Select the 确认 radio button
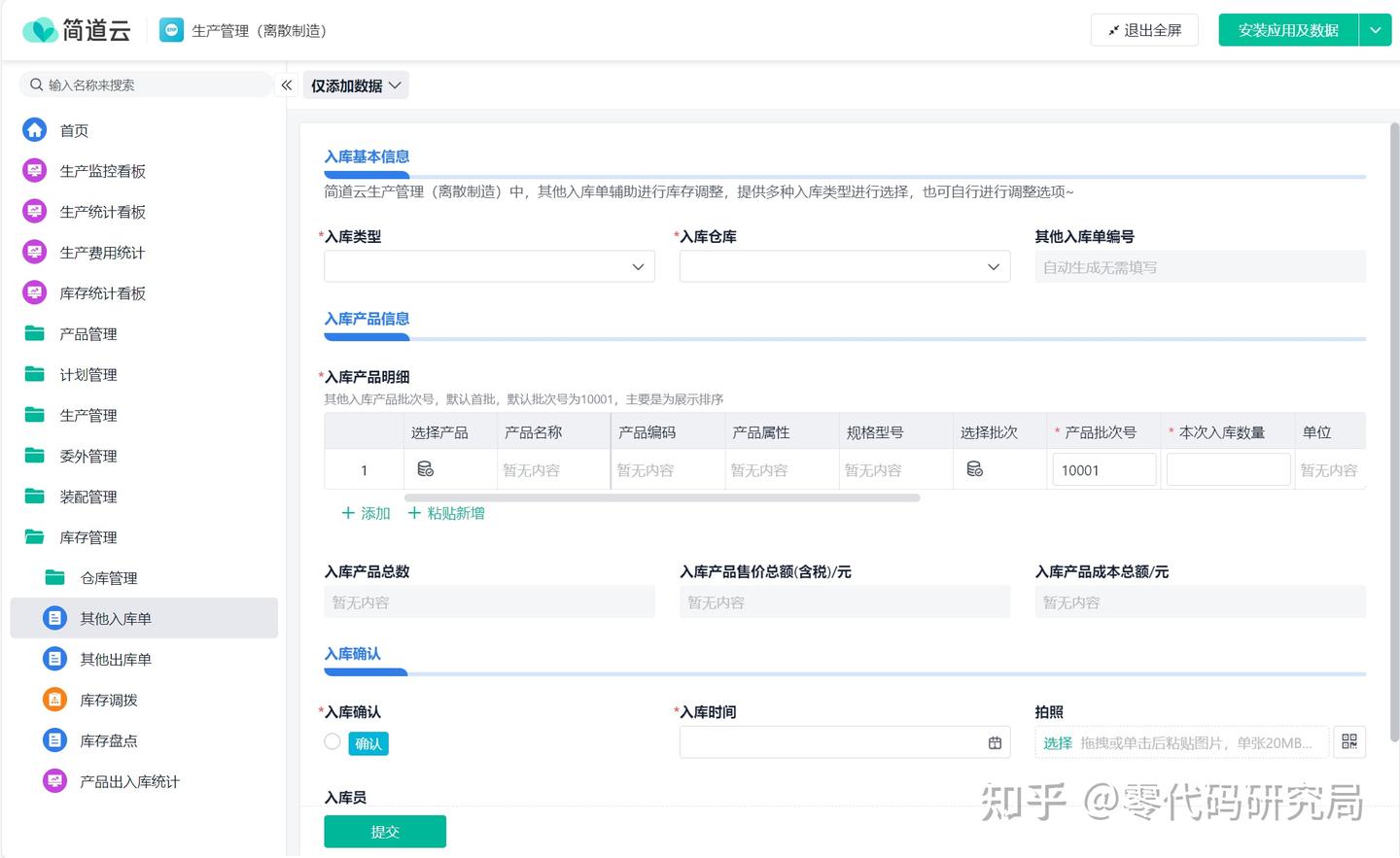The width and height of the screenshot is (1400, 858). [x=332, y=742]
